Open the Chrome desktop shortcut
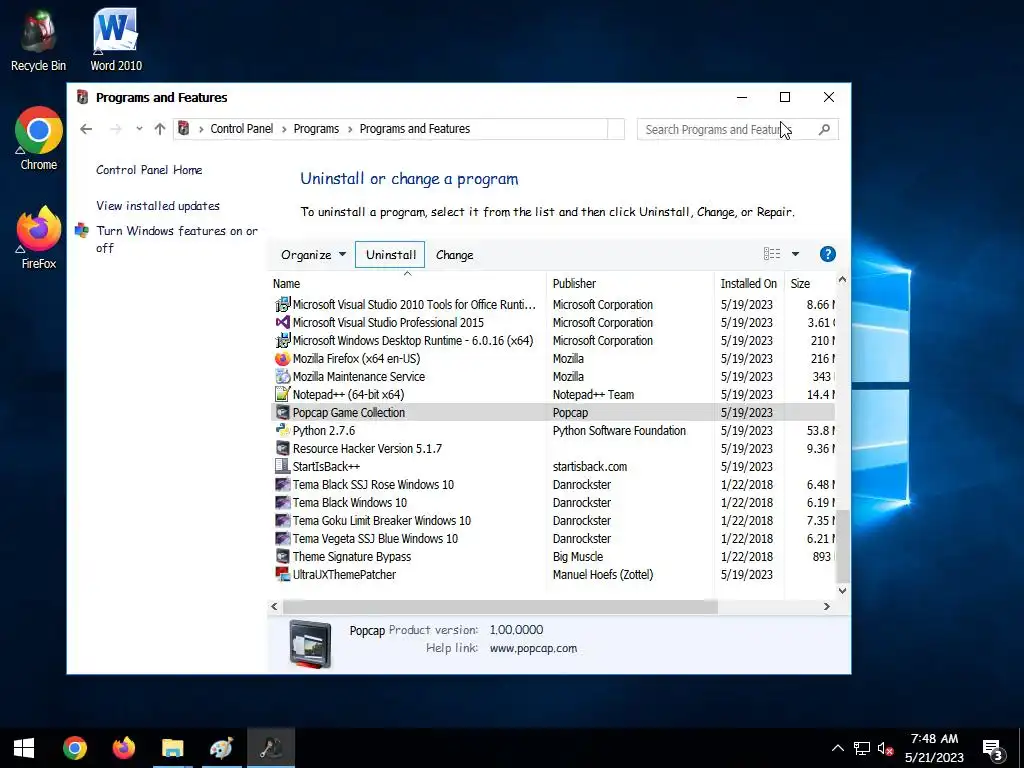1024x768 pixels. click(39, 138)
